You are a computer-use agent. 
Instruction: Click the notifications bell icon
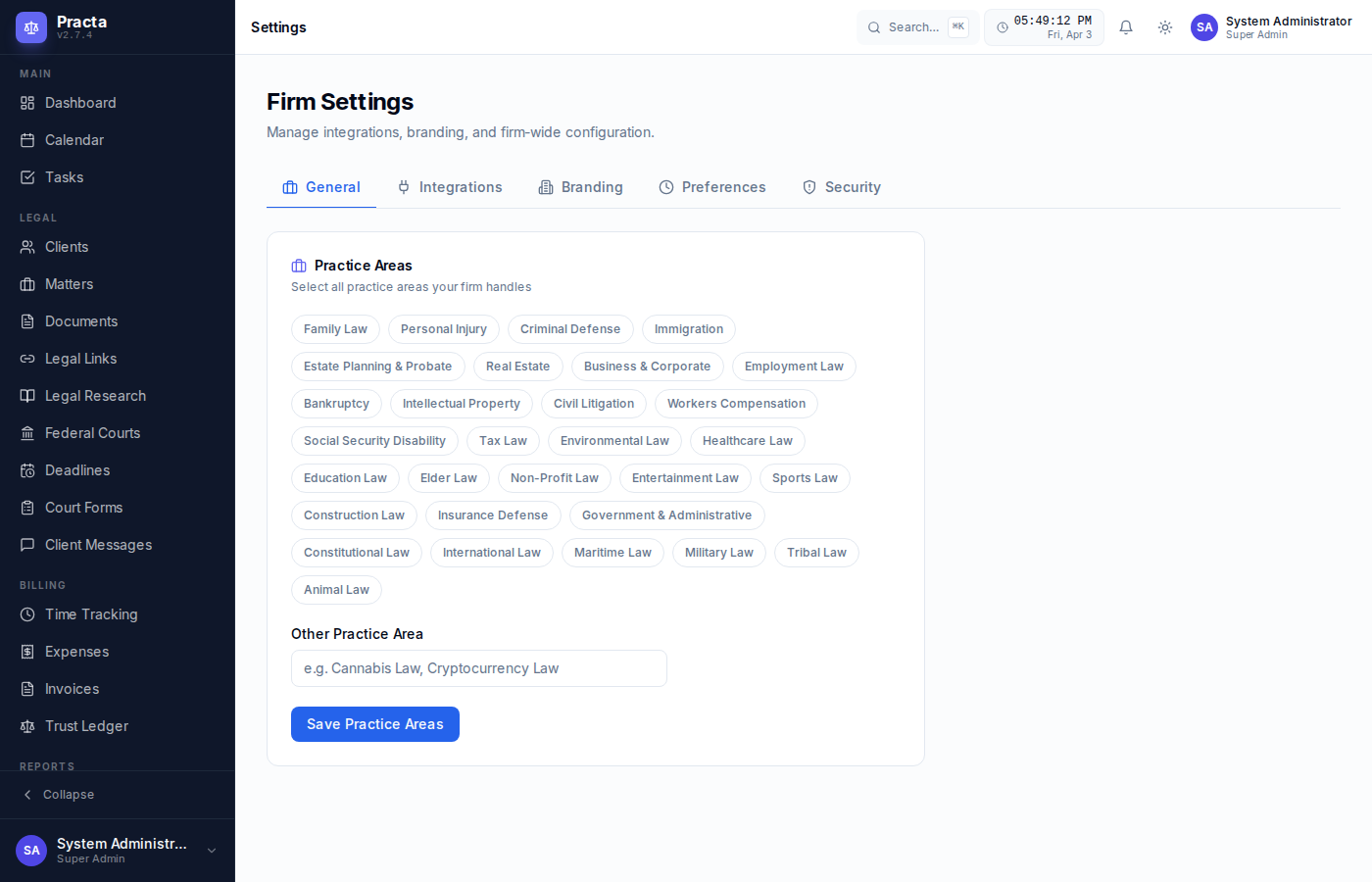[1126, 27]
